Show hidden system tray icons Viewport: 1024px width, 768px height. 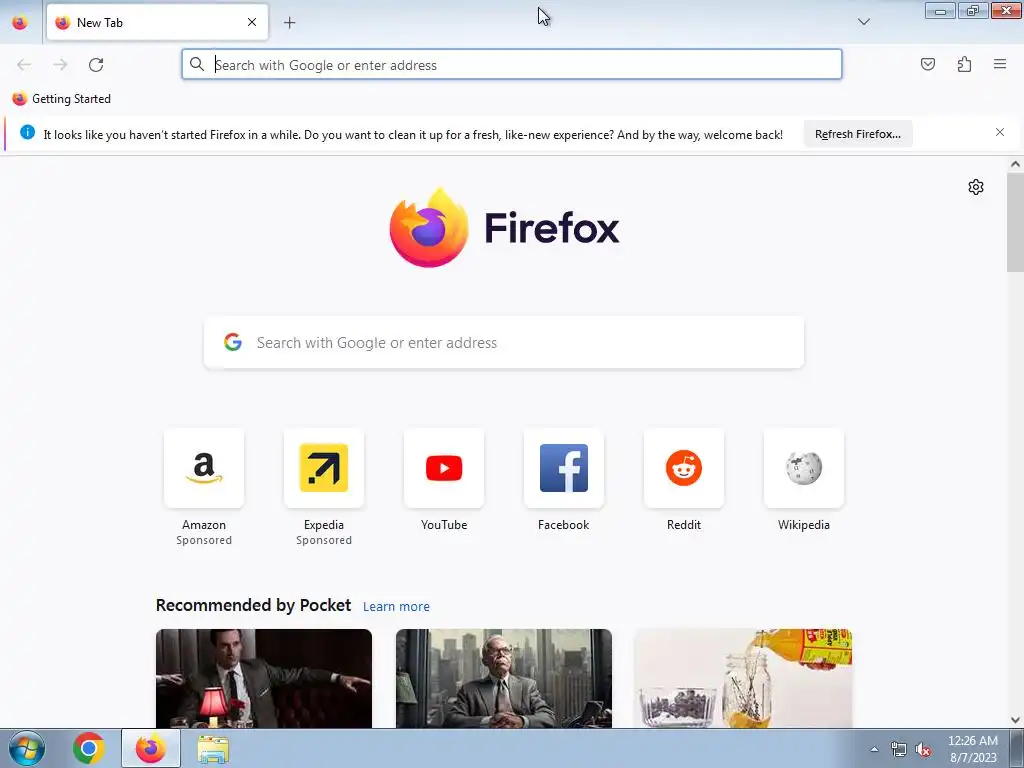click(874, 749)
